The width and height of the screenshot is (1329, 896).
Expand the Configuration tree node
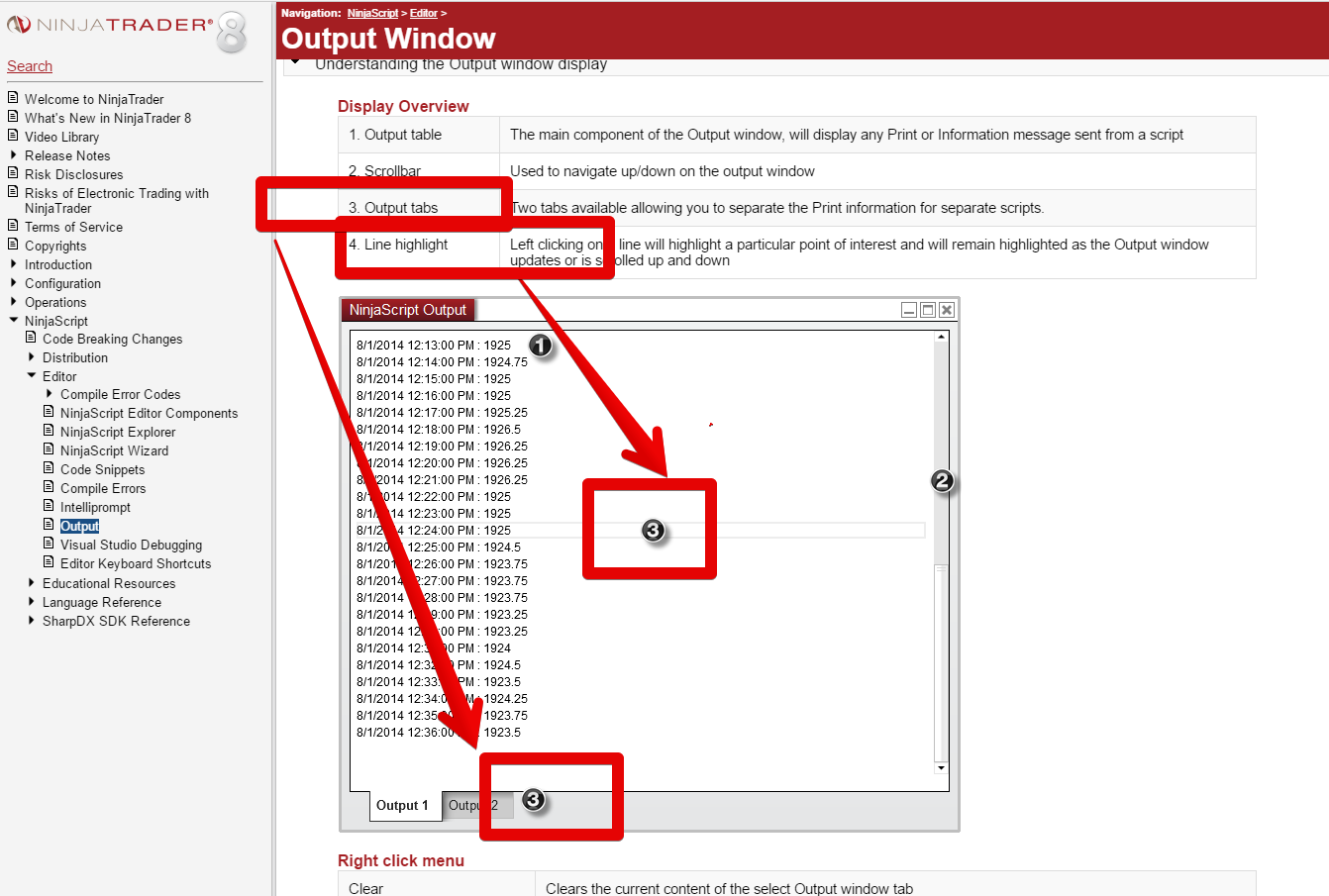pyautogui.click(x=13, y=282)
